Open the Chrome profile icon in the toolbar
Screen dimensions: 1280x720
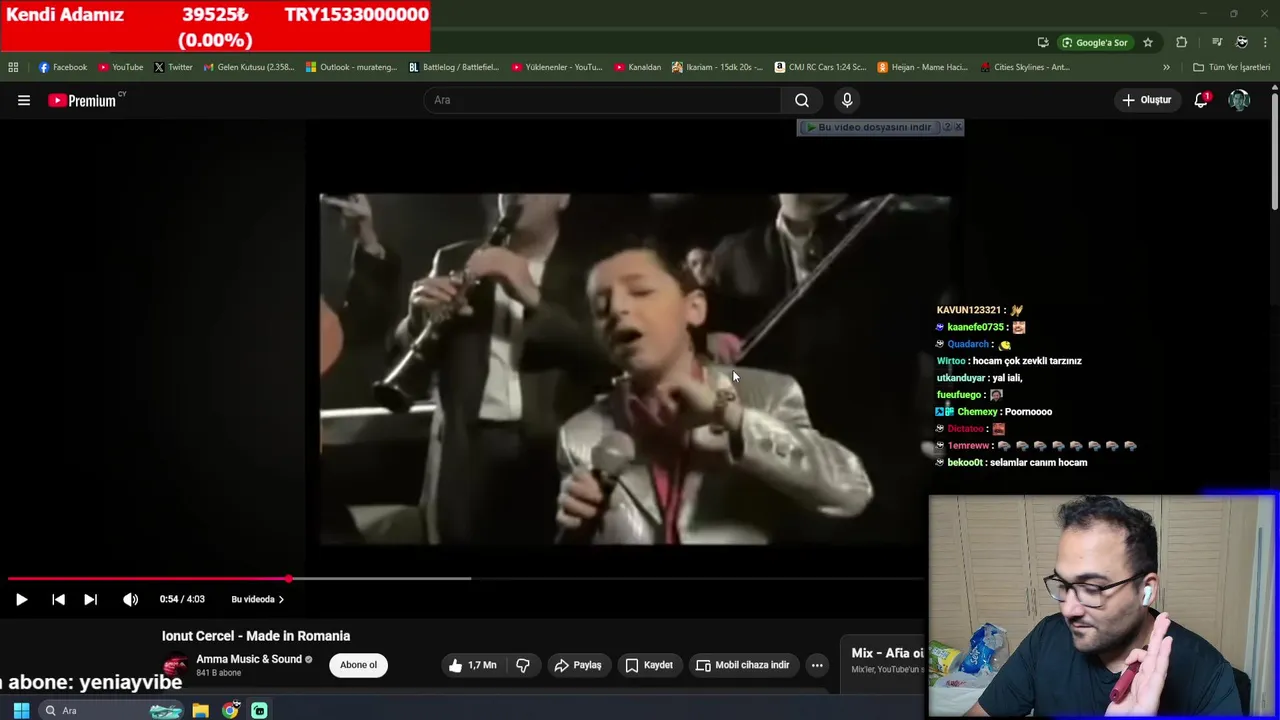click(1242, 42)
